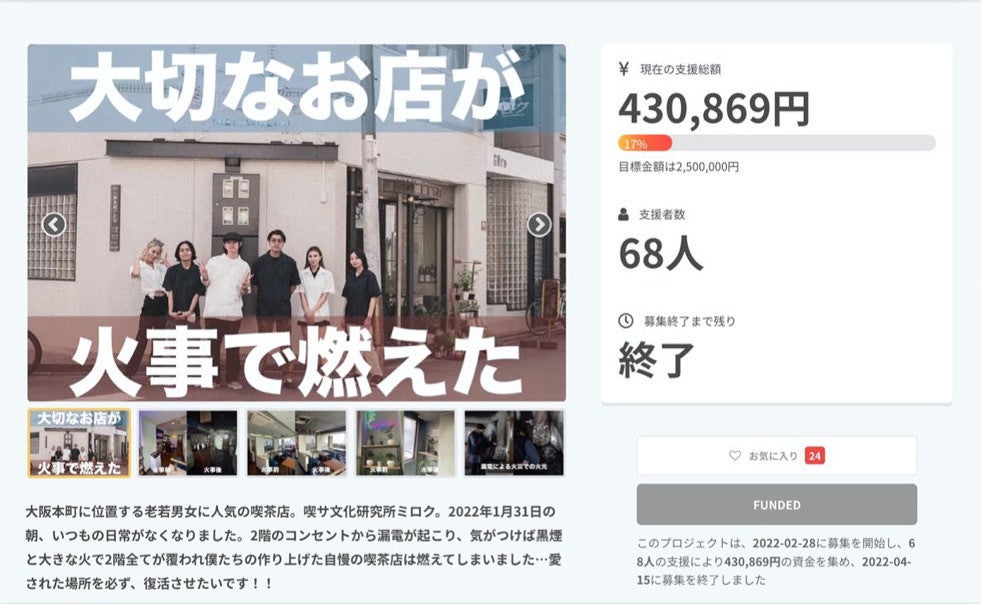The image size is (981, 604).
Task: Click the heart icon beside お気に入り
Action: point(735,456)
